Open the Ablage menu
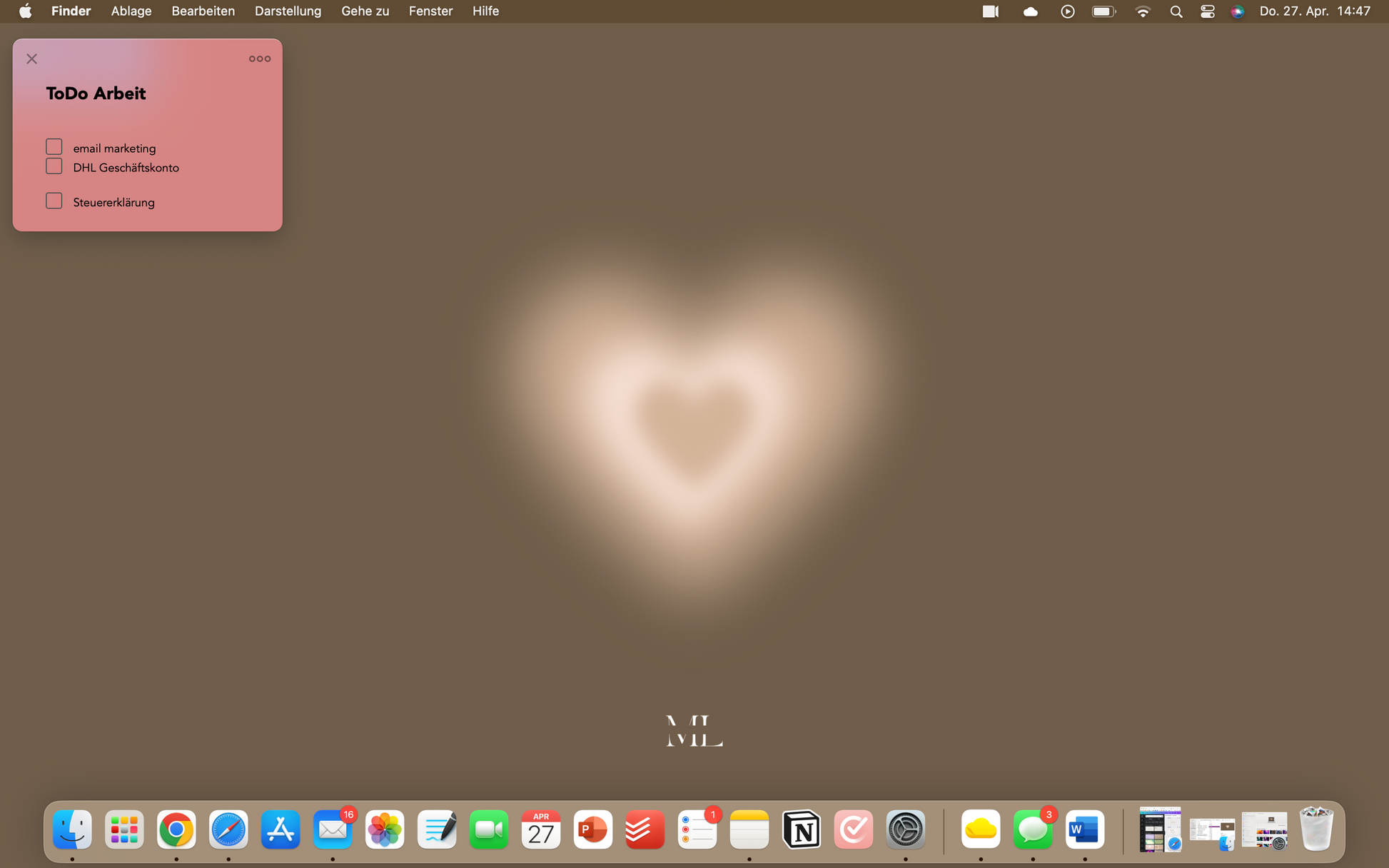Screen dimensions: 1389x868 pyautogui.click(x=131, y=11)
